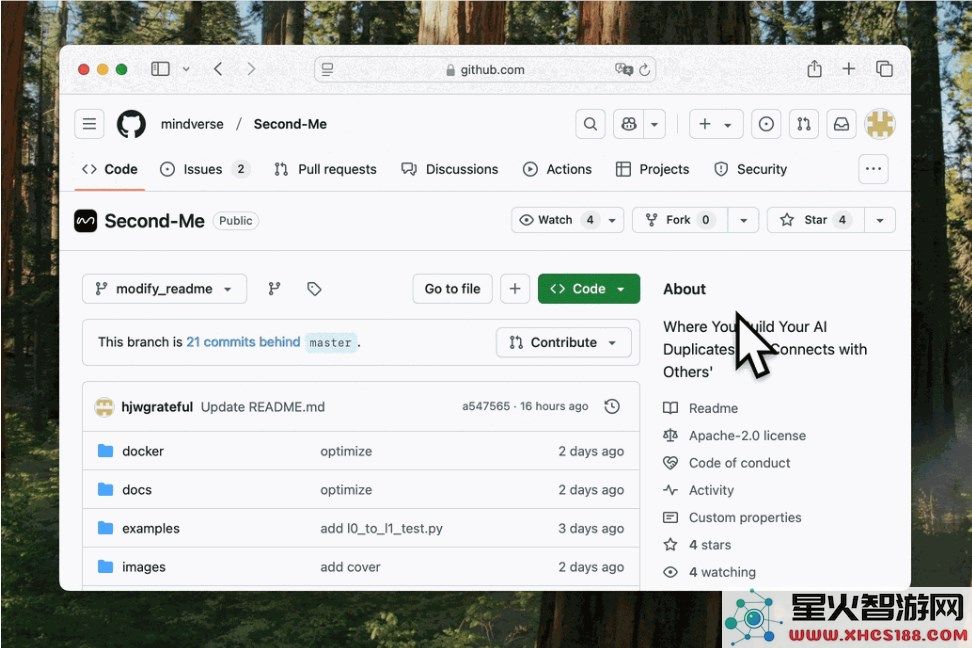Reload the page with the refresh icon
Image resolution: width=972 pixels, height=648 pixels.
(645, 69)
